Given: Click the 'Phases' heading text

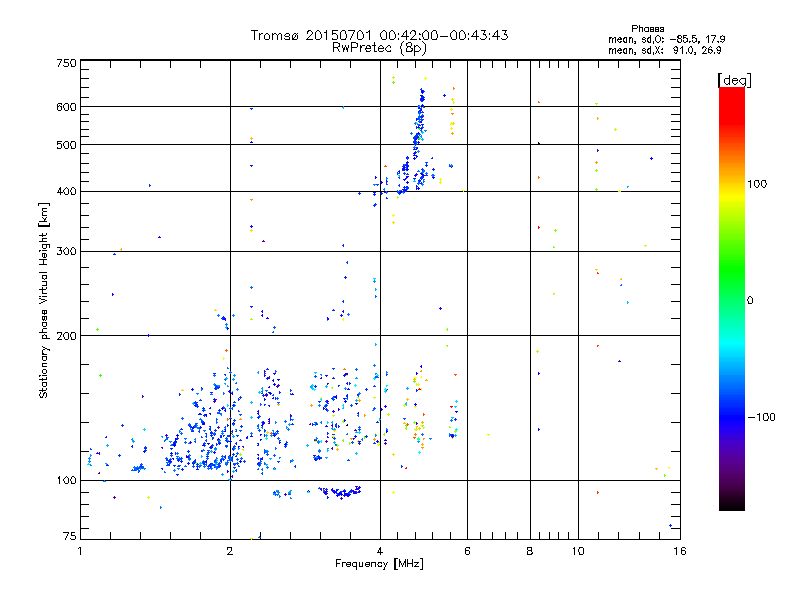Looking at the screenshot, I should pyautogui.click(x=647, y=29).
